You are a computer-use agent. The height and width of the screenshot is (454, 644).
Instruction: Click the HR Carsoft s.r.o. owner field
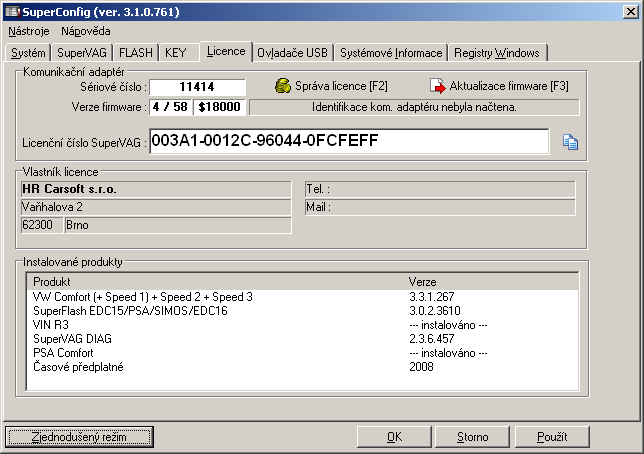(156, 189)
